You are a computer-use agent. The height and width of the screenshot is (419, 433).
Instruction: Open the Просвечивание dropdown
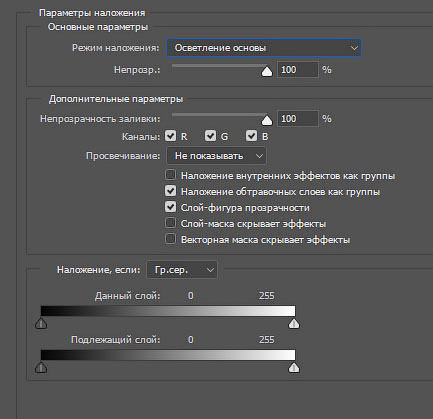(x=216, y=156)
